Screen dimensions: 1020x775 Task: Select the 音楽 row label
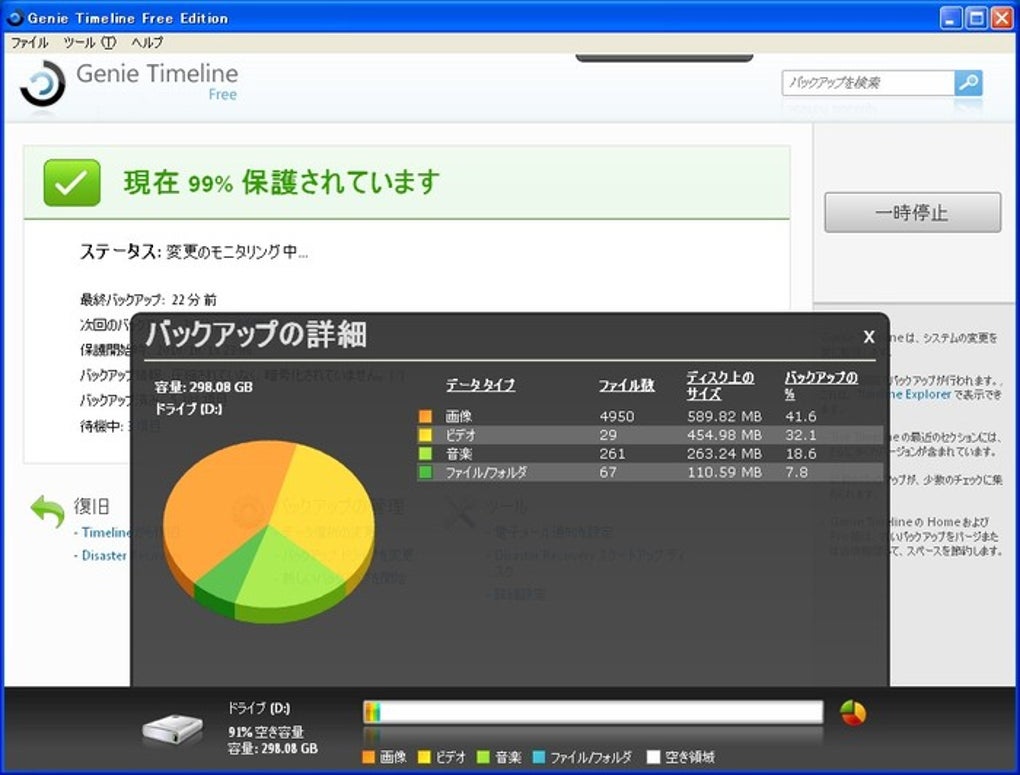[459, 454]
